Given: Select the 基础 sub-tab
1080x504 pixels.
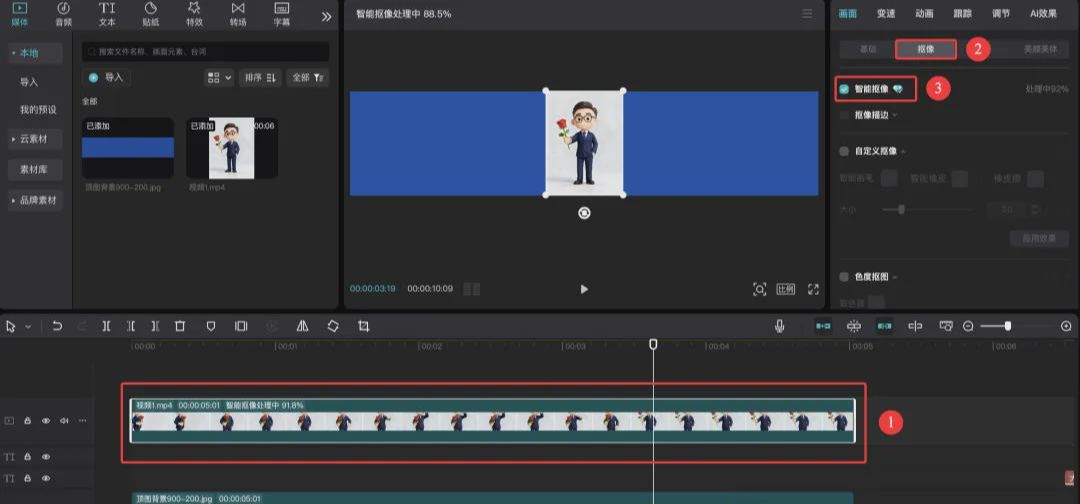Looking at the screenshot, I should tap(868, 50).
